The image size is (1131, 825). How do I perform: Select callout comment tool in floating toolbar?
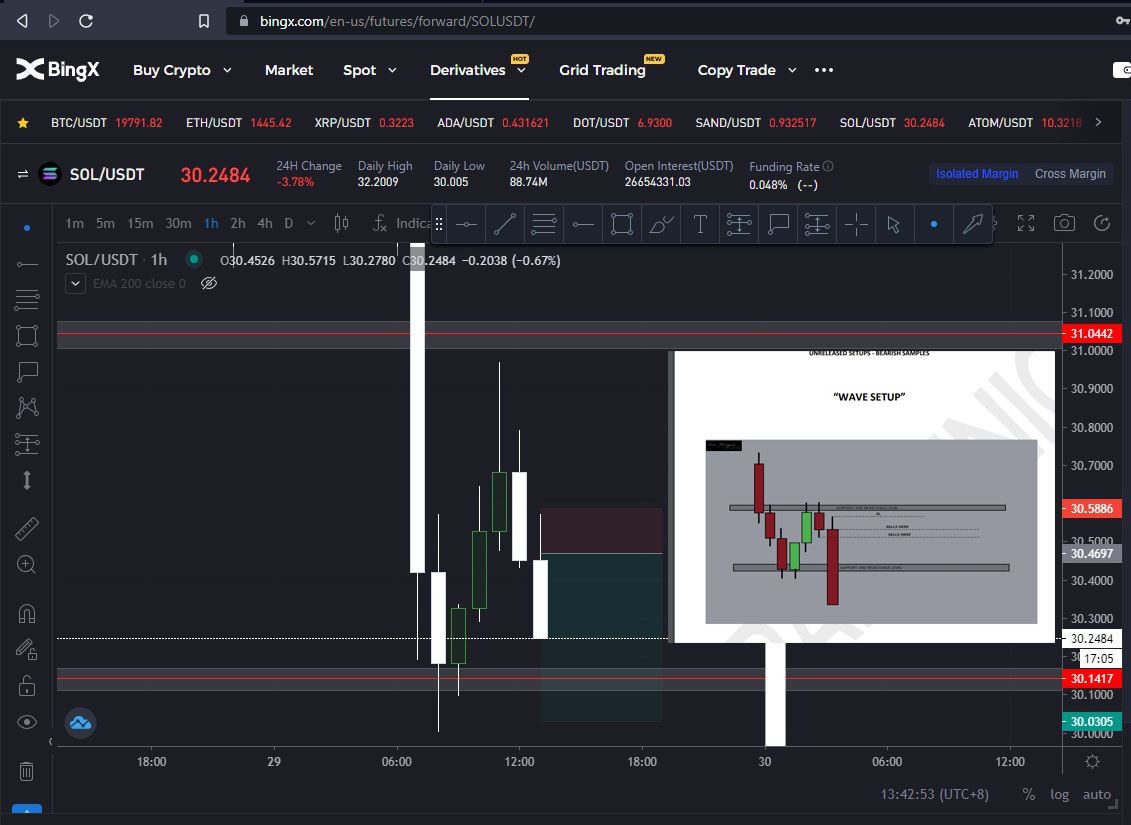coord(778,224)
